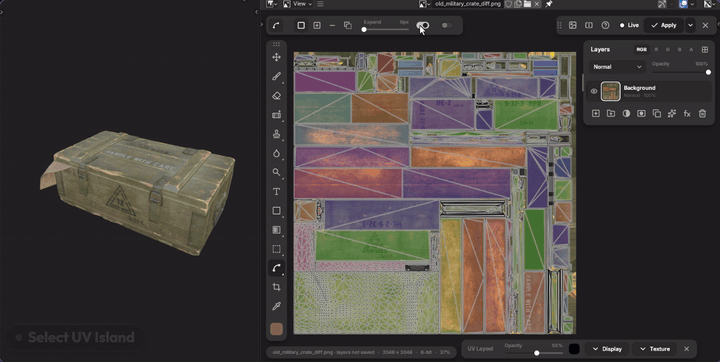Click the Expand slider handle
720x362 pixels.
(x=364, y=29)
